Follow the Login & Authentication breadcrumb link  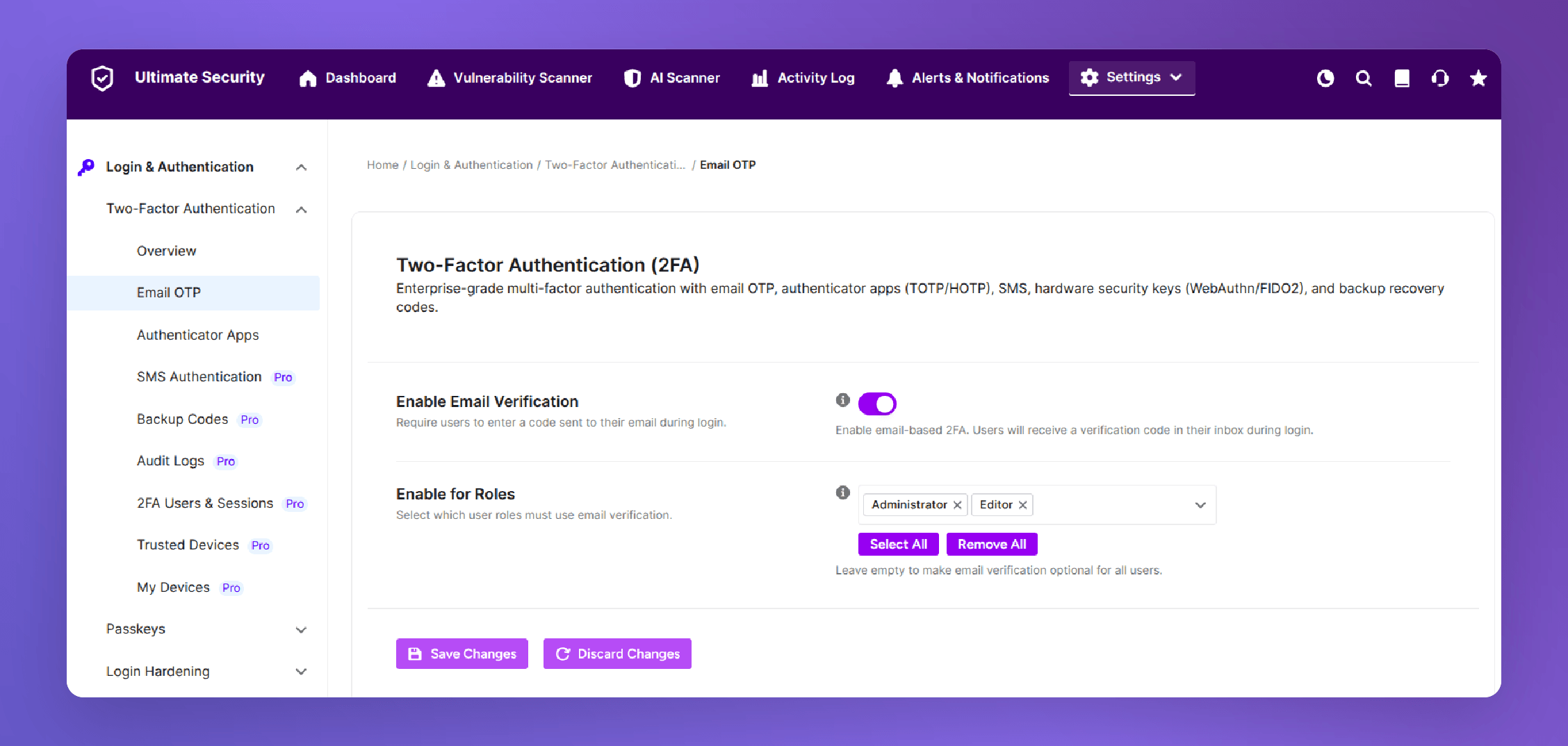[x=471, y=165]
